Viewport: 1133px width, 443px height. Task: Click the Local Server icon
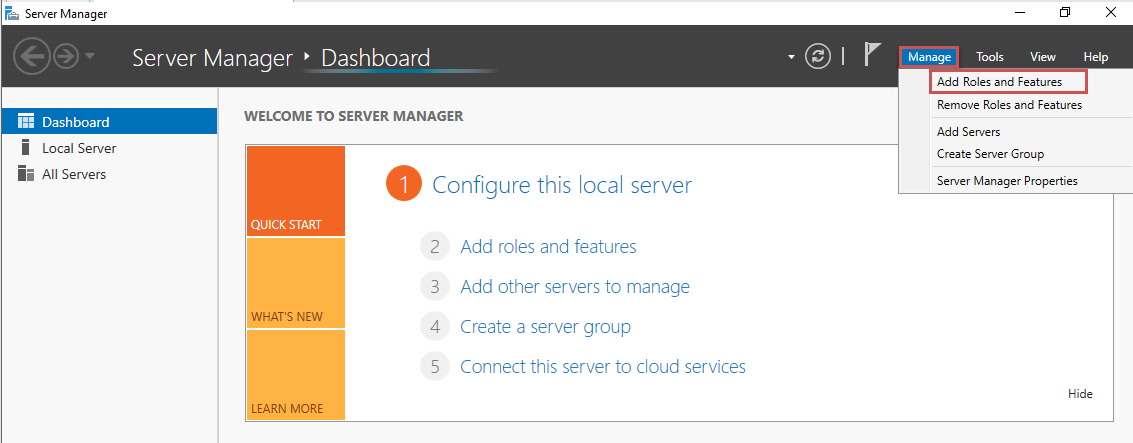(26, 147)
